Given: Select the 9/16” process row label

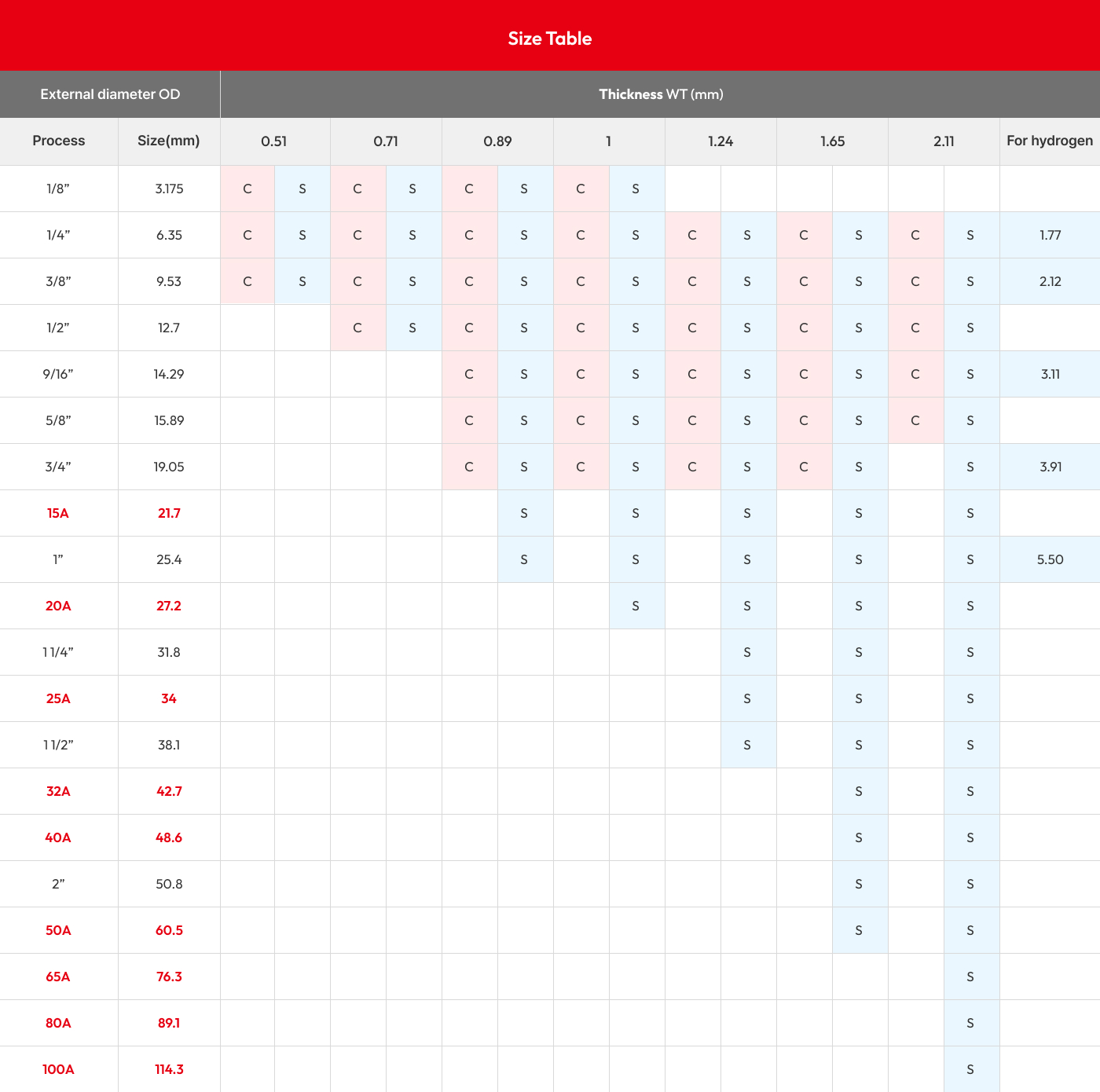Looking at the screenshot, I should (58, 374).
